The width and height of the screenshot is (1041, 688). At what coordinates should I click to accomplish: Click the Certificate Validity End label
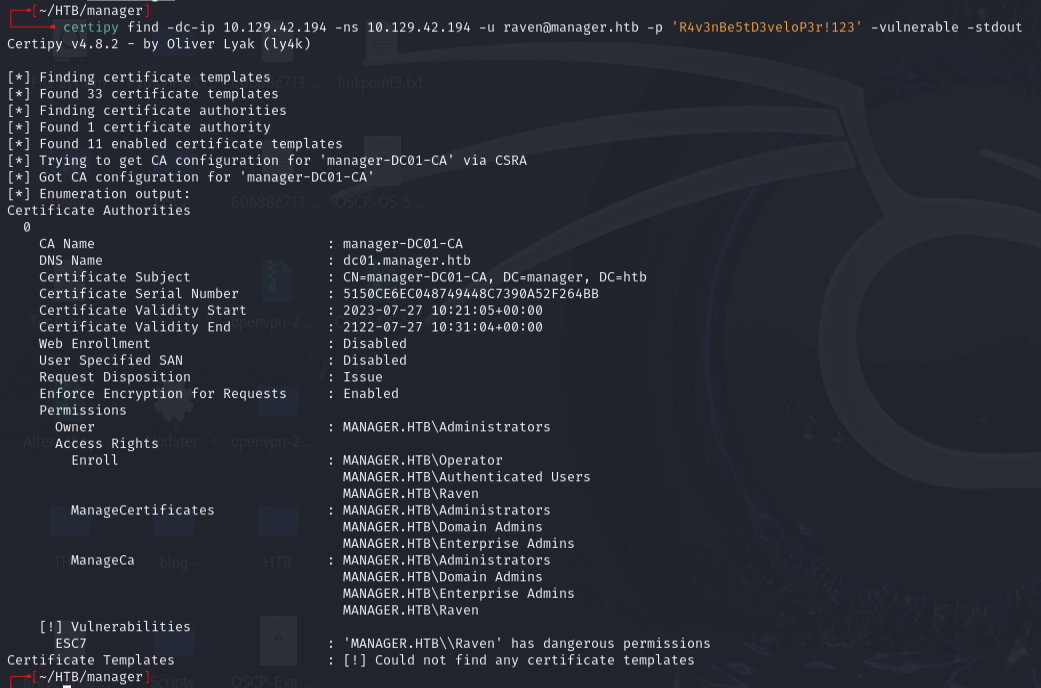click(134, 327)
